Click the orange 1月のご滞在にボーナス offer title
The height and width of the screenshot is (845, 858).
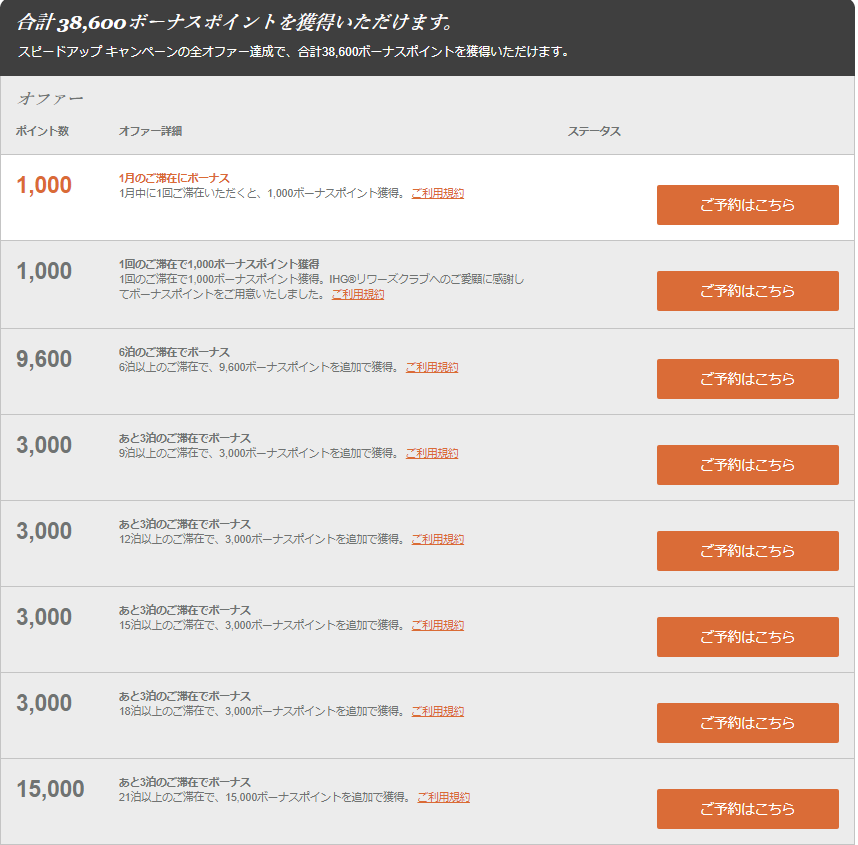(x=174, y=178)
